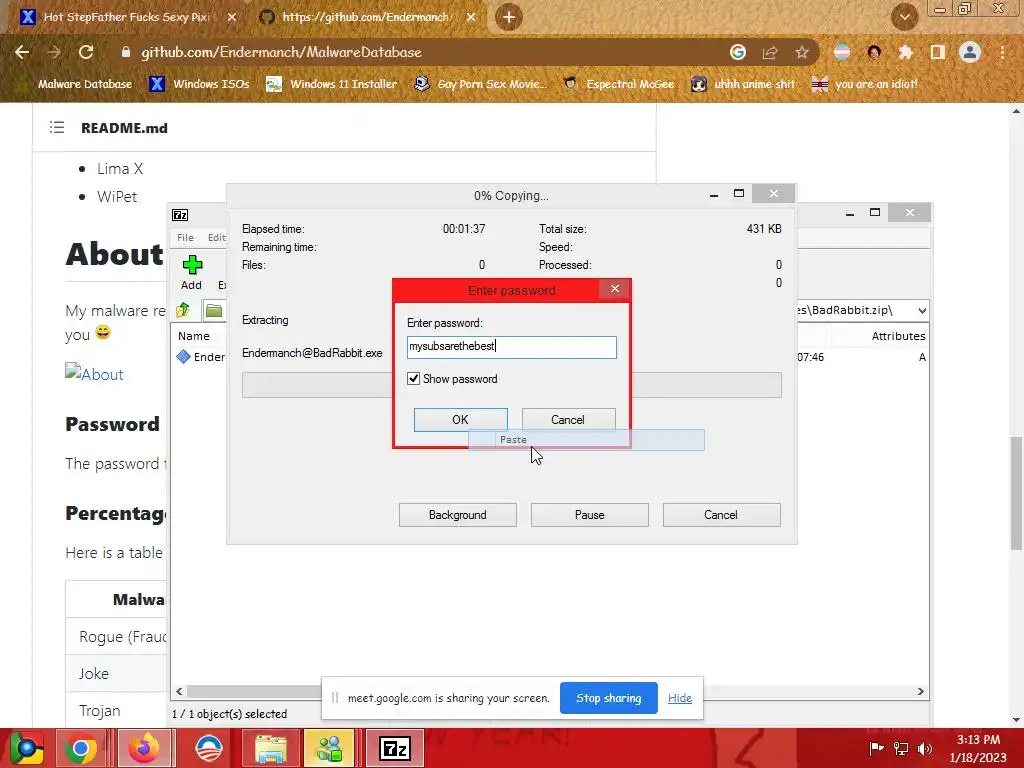Click the Name column header in 7-Zip
This screenshot has width=1024, height=768.
pyautogui.click(x=194, y=336)
